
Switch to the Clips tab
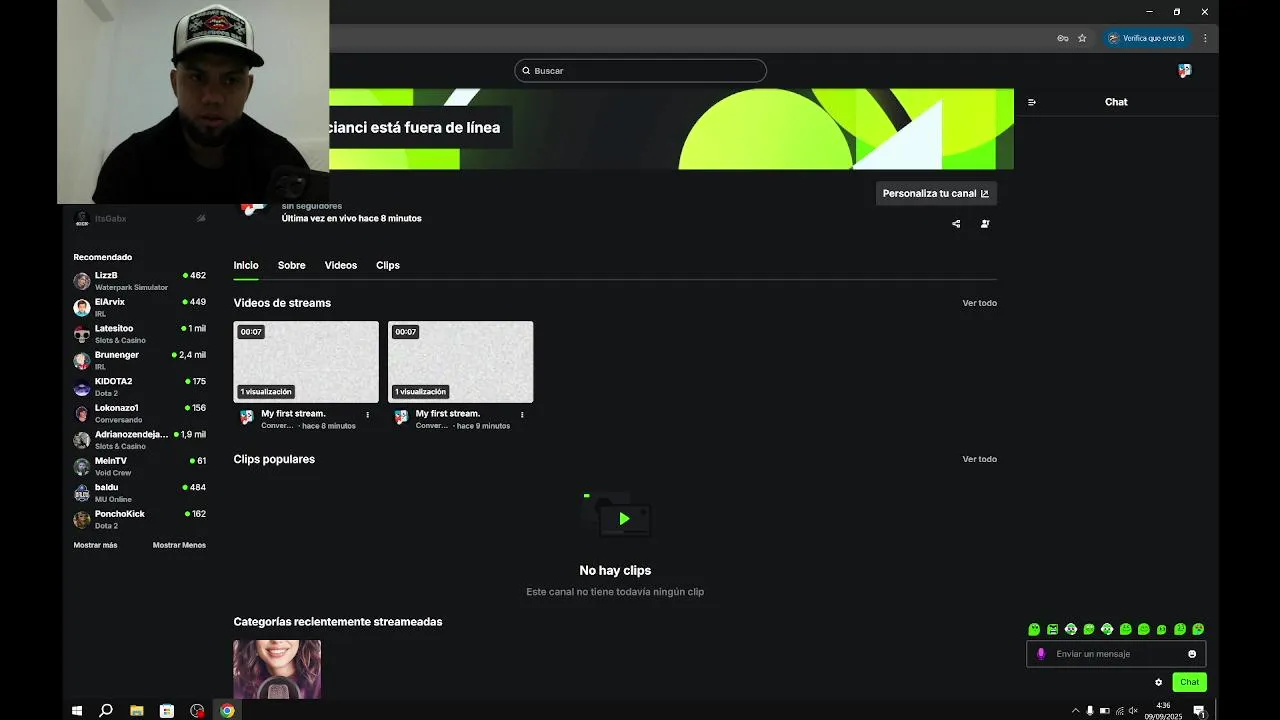tap(388, 265)
